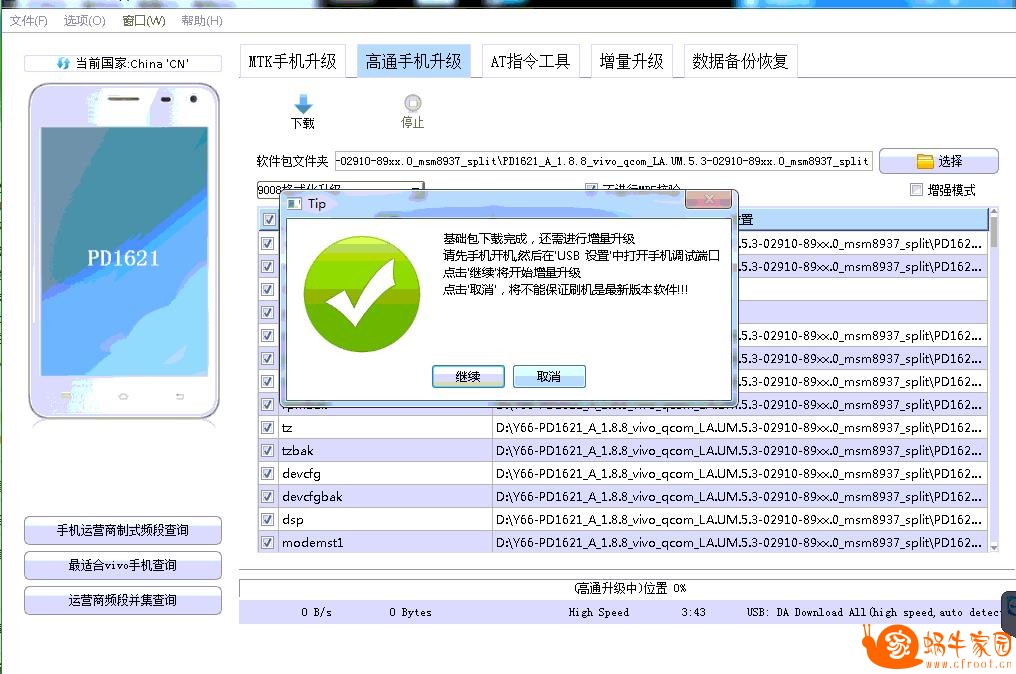Open the Help menu
This screenshot has width=1016, height=674.
click(x=202, y=21)
